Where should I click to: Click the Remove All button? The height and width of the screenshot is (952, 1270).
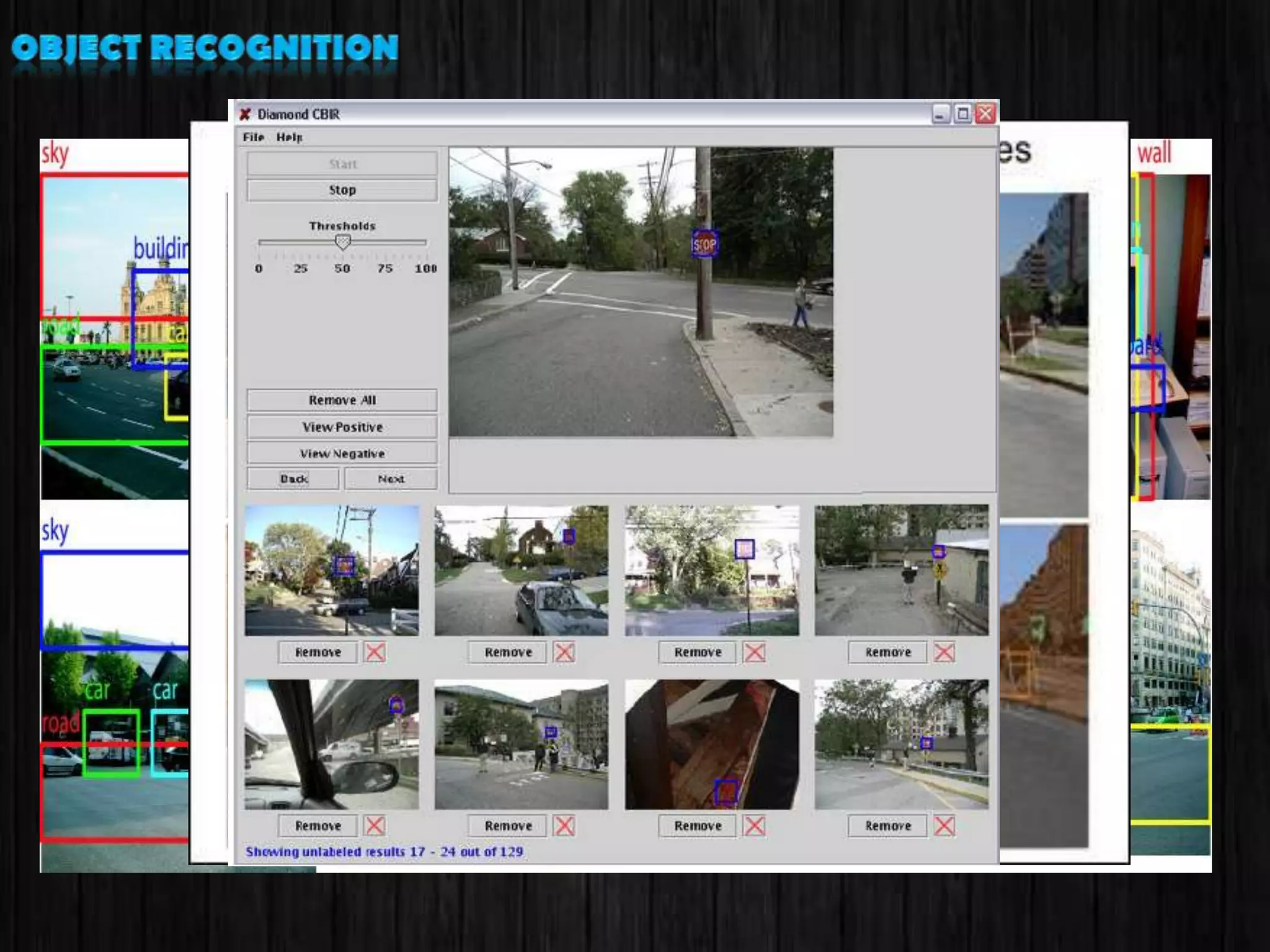click(x=342, y=400)
